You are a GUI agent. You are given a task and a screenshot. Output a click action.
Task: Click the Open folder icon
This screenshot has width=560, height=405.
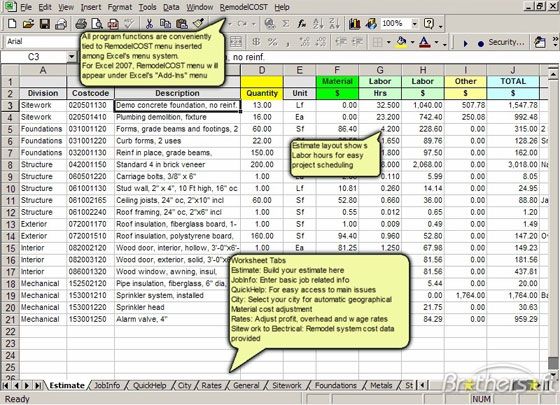pyautogui.click(x=28, y=24)
